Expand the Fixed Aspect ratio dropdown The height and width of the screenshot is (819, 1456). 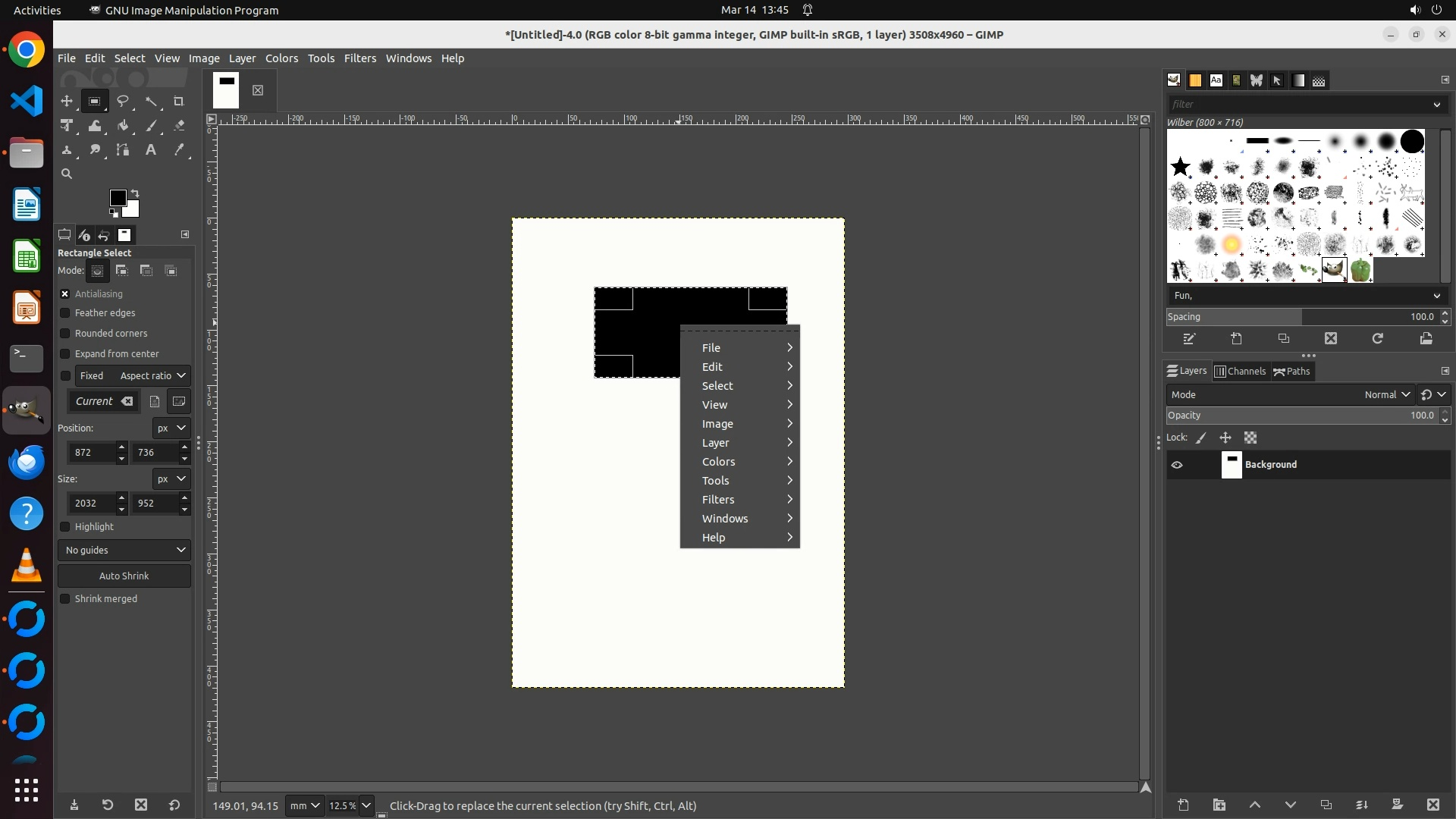[x=152, y=376]
